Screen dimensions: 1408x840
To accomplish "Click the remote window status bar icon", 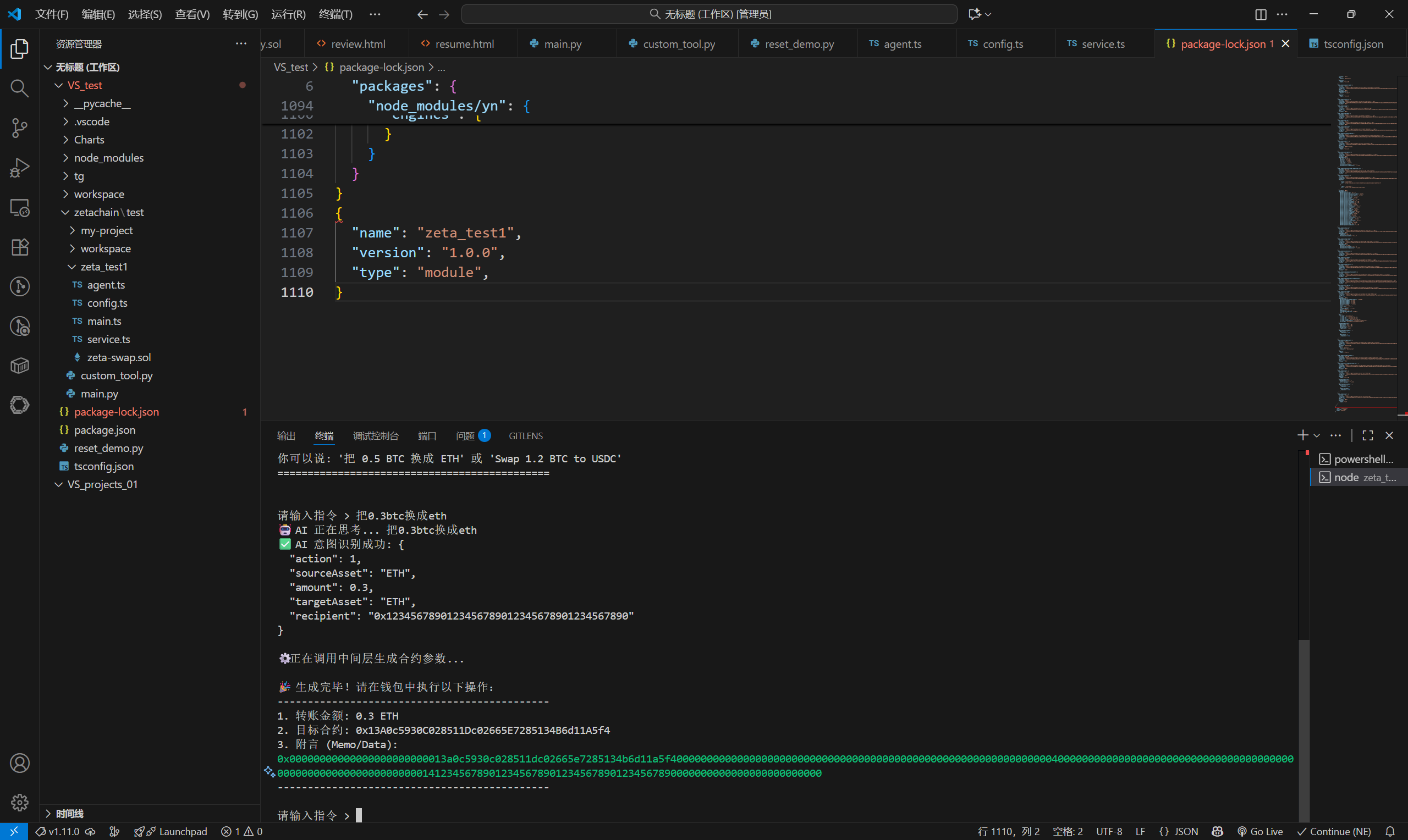I will (x=14, y=832).
